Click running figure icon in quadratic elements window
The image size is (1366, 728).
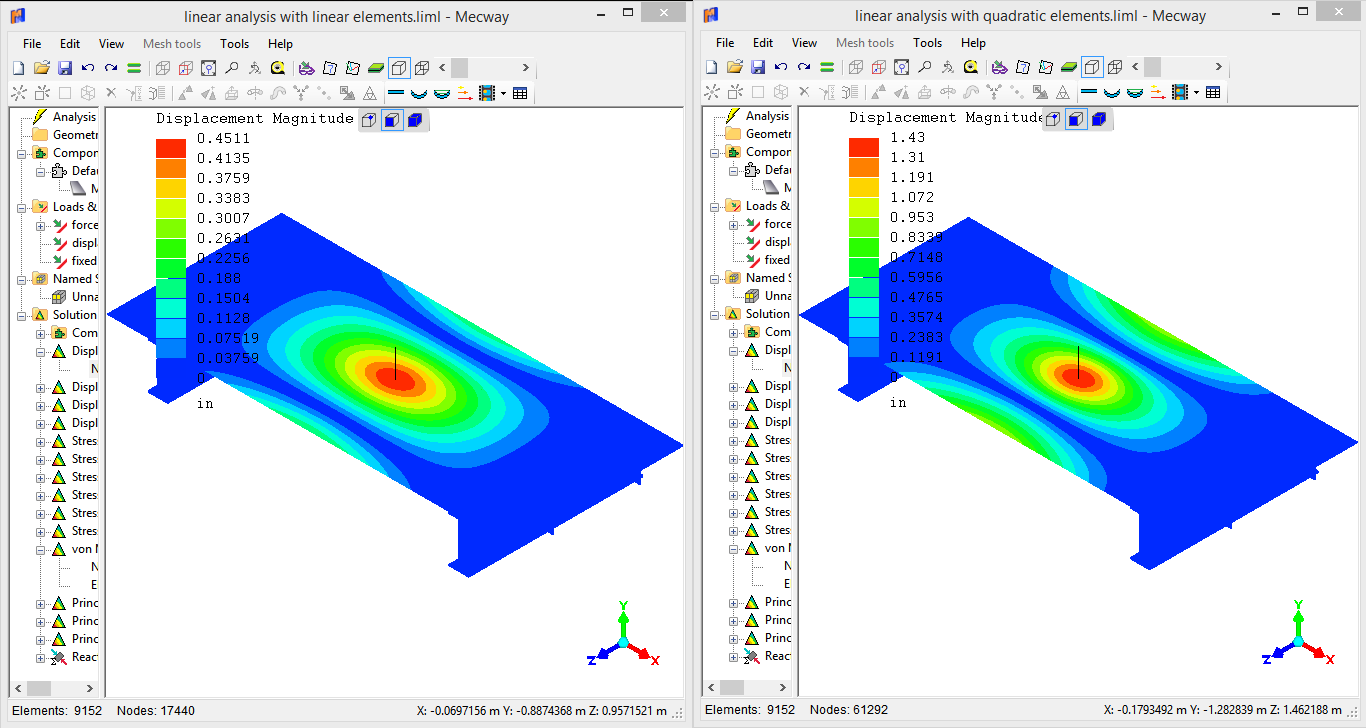pos(948,68)
